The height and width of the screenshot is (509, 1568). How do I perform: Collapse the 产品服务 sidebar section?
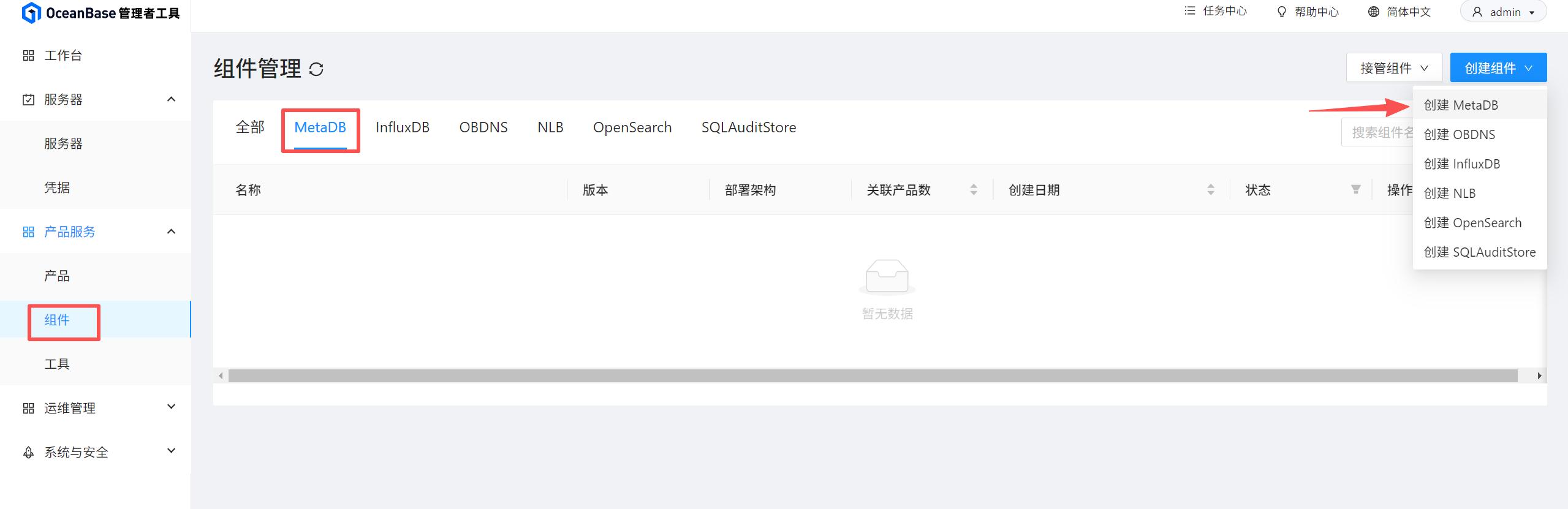(x=172, y=232)
